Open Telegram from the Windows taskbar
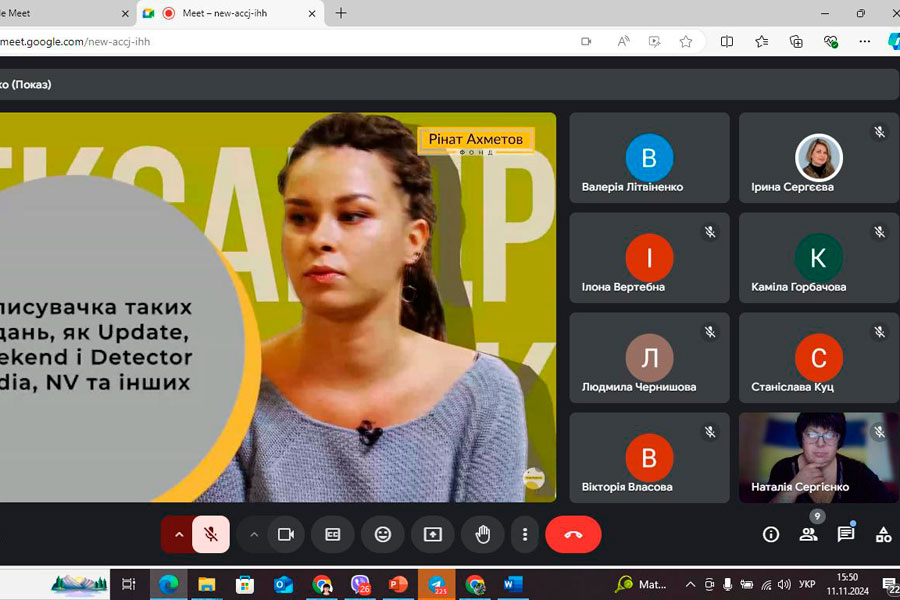Viewport: 900px width, 600px height. (437, 584)
